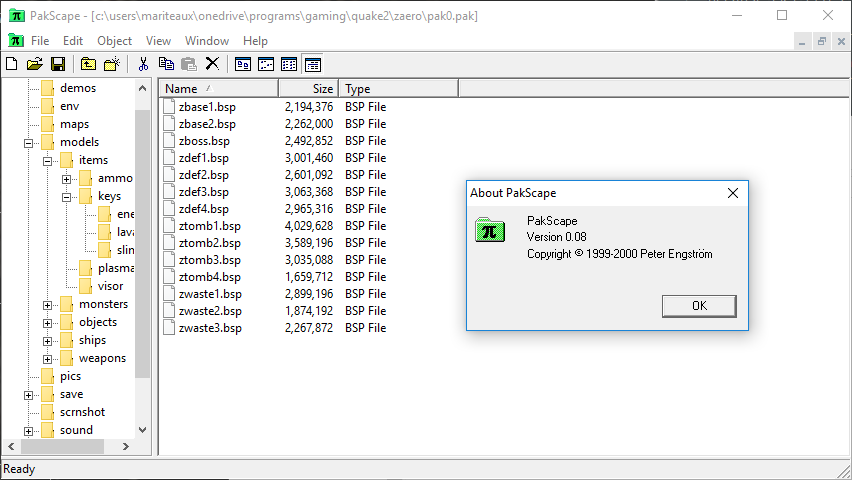The image size is (852, 480).
Task: Click the Copy toolbar icon
Action: coord(166,64)
